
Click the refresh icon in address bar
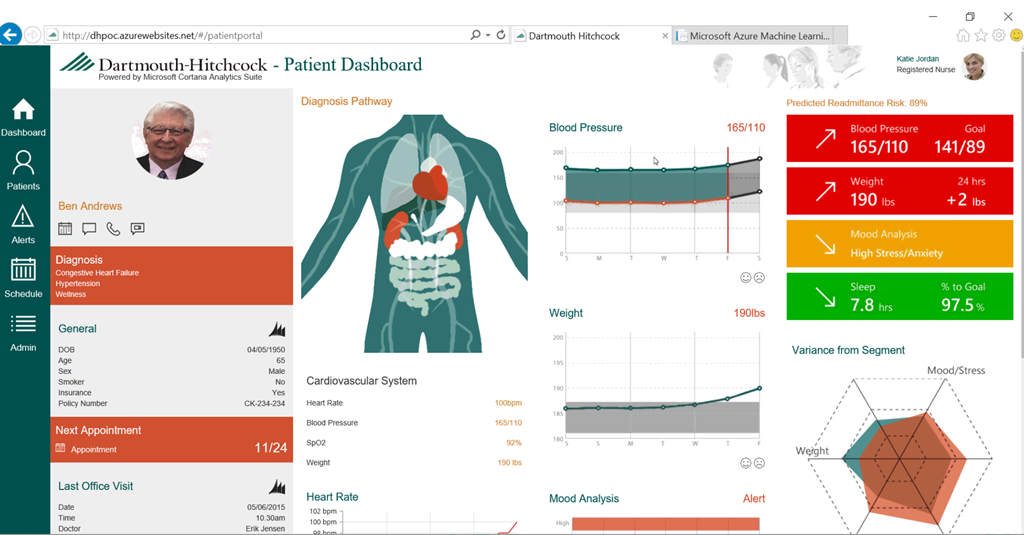point(501,35)
